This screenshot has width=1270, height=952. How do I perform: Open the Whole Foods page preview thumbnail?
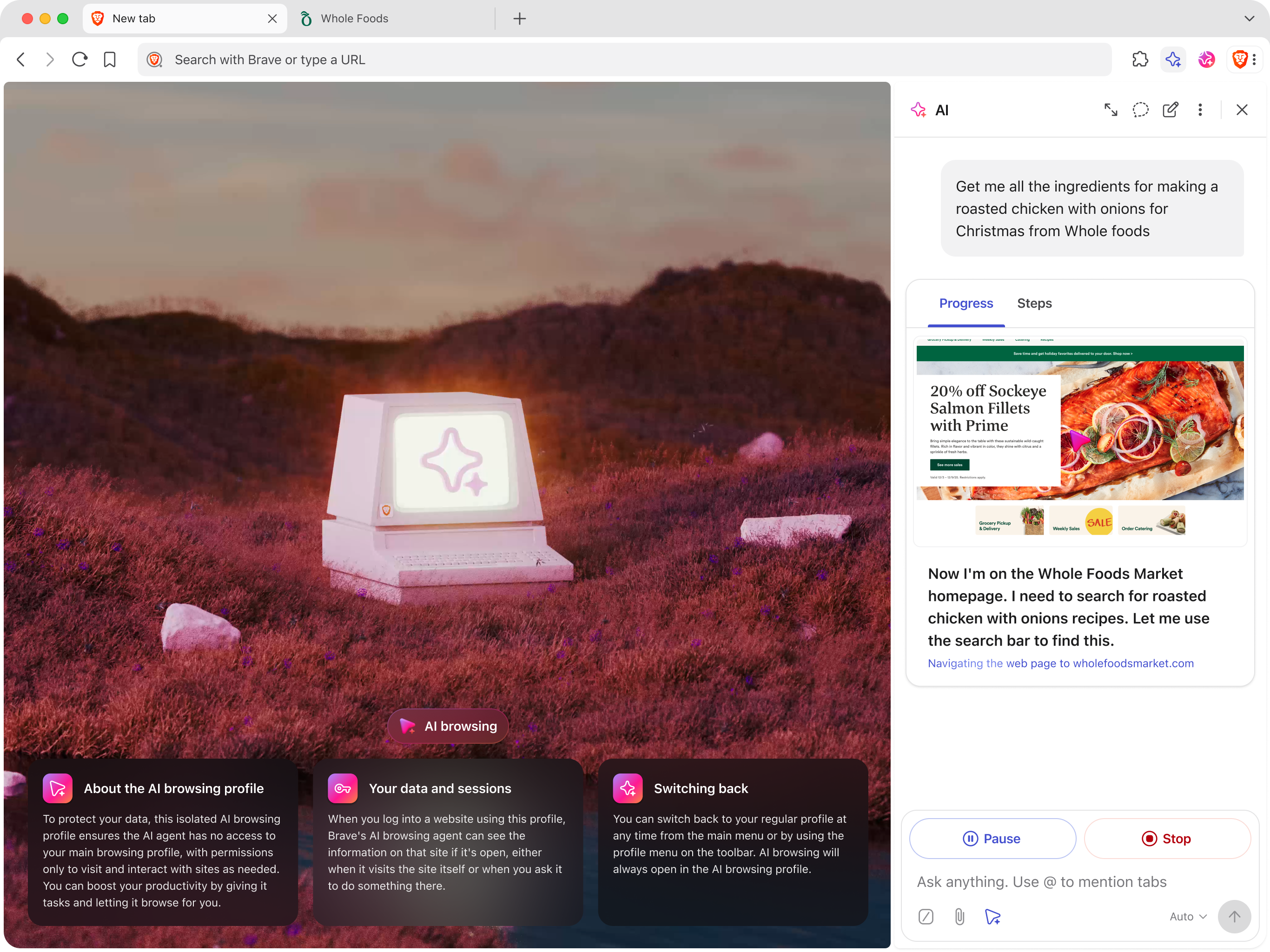point(1079,441)
